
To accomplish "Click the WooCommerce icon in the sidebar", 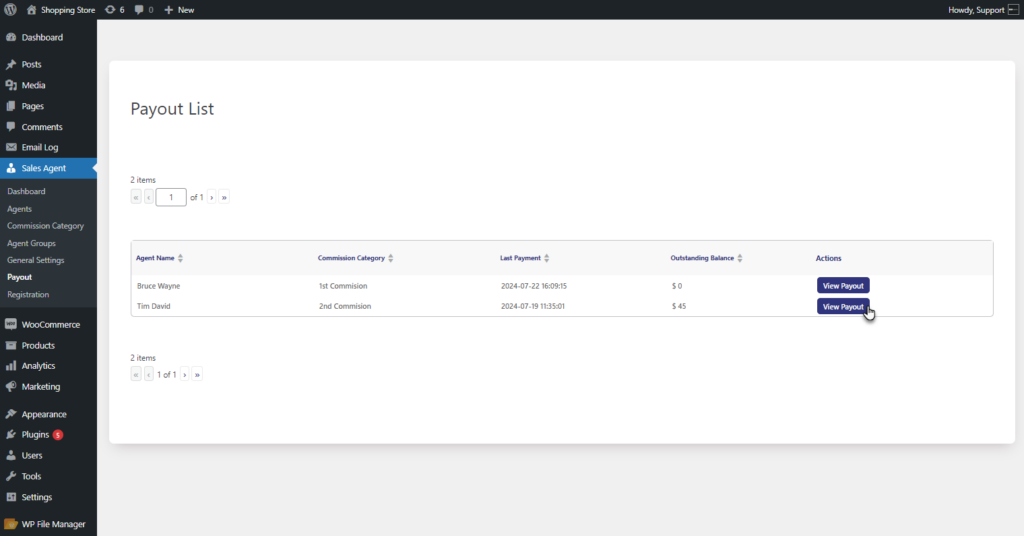I will tap(11, 324).
